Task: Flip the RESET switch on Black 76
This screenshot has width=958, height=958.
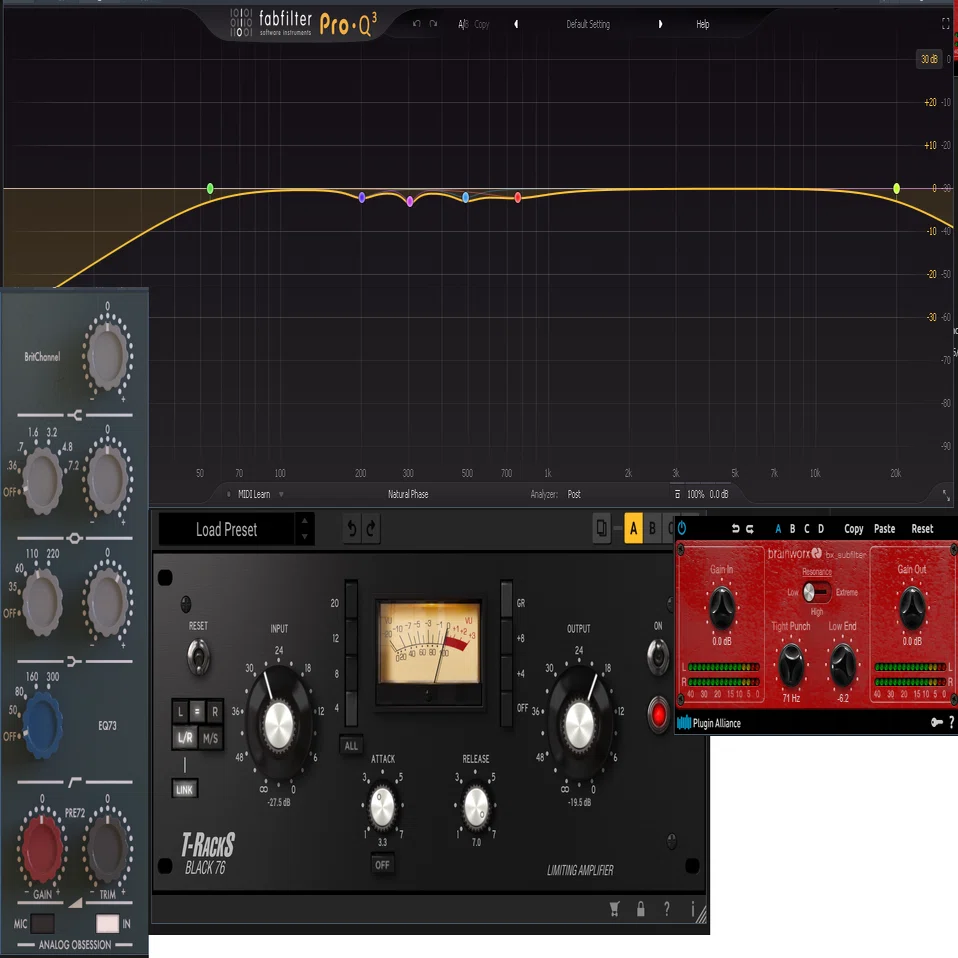Action: coord(199,657)
